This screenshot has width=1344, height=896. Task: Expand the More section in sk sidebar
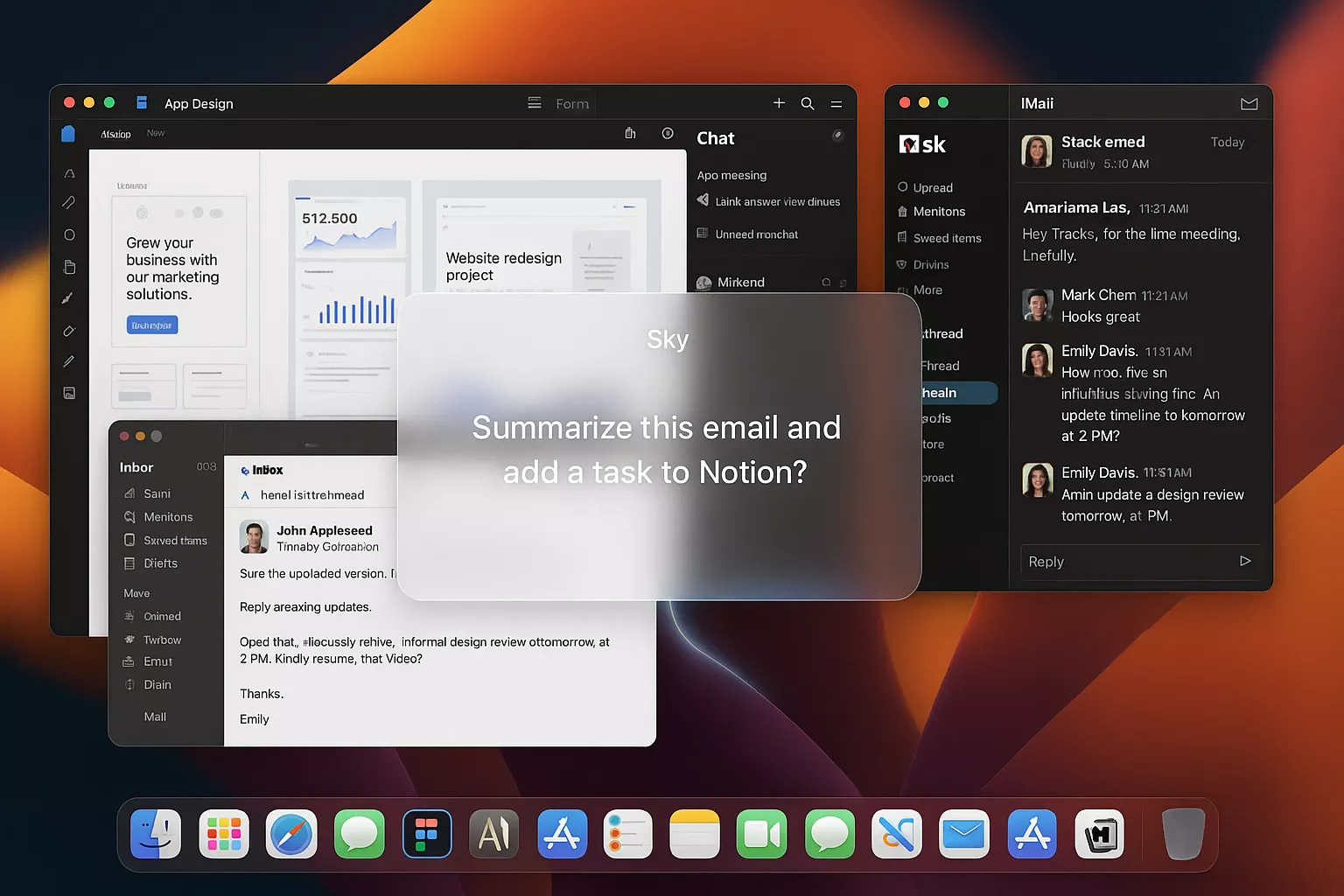point(927,290)
